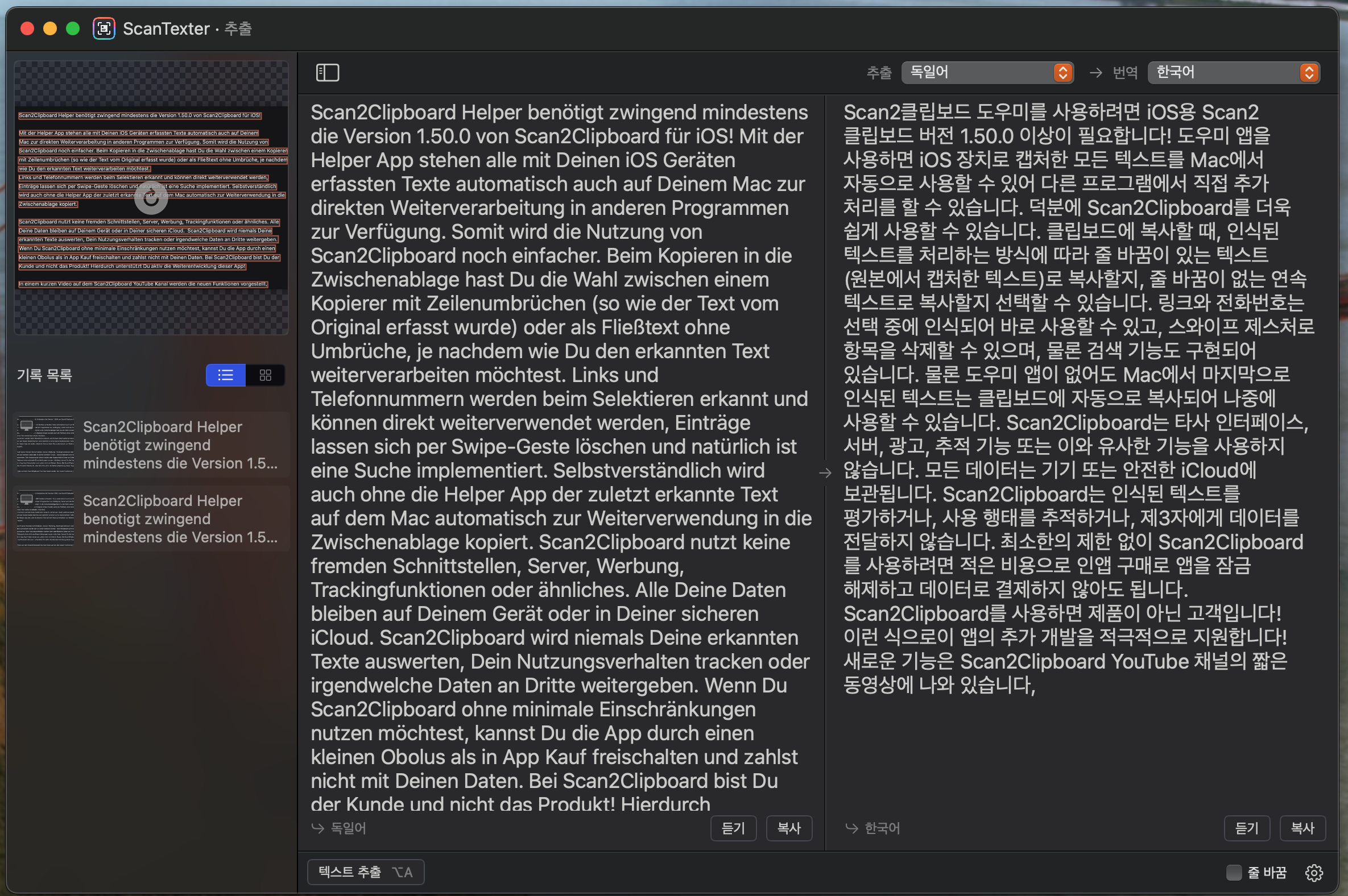
Task: Select the scanned image preview thumbnail
Action: tap(151, 198)
